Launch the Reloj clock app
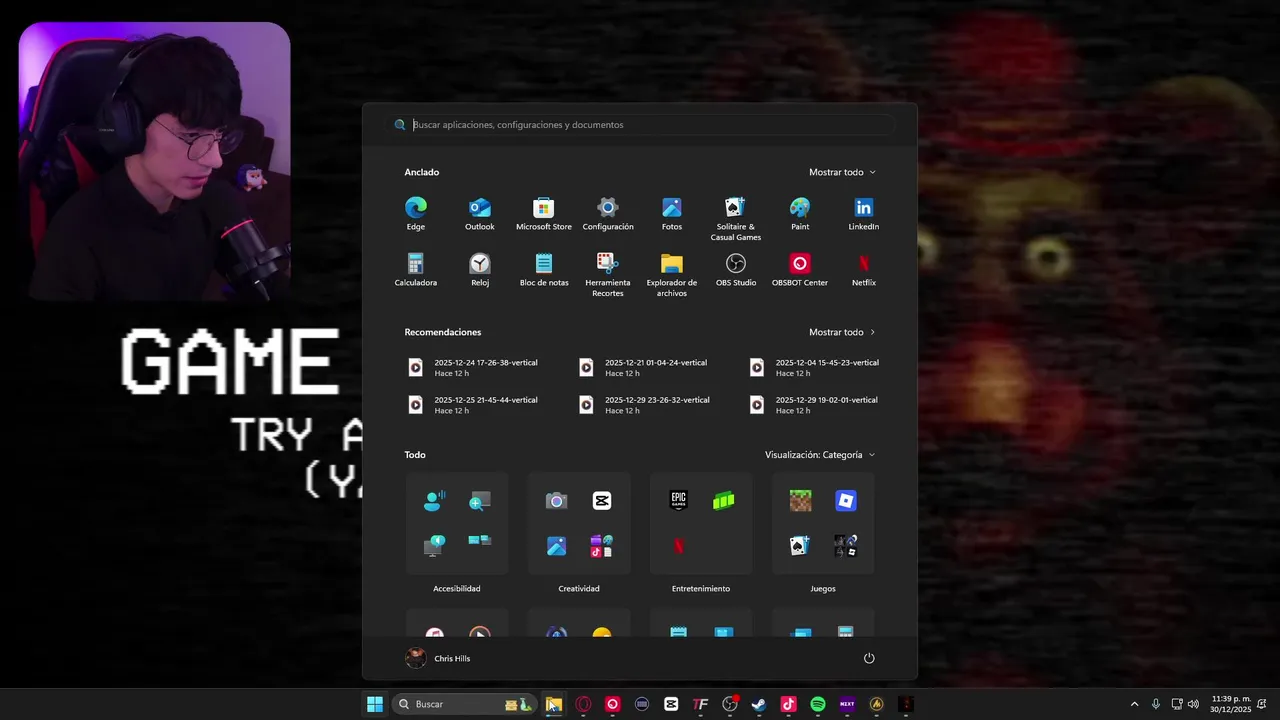The width and height of the screenshot is (1280, 720). (480, 269)
